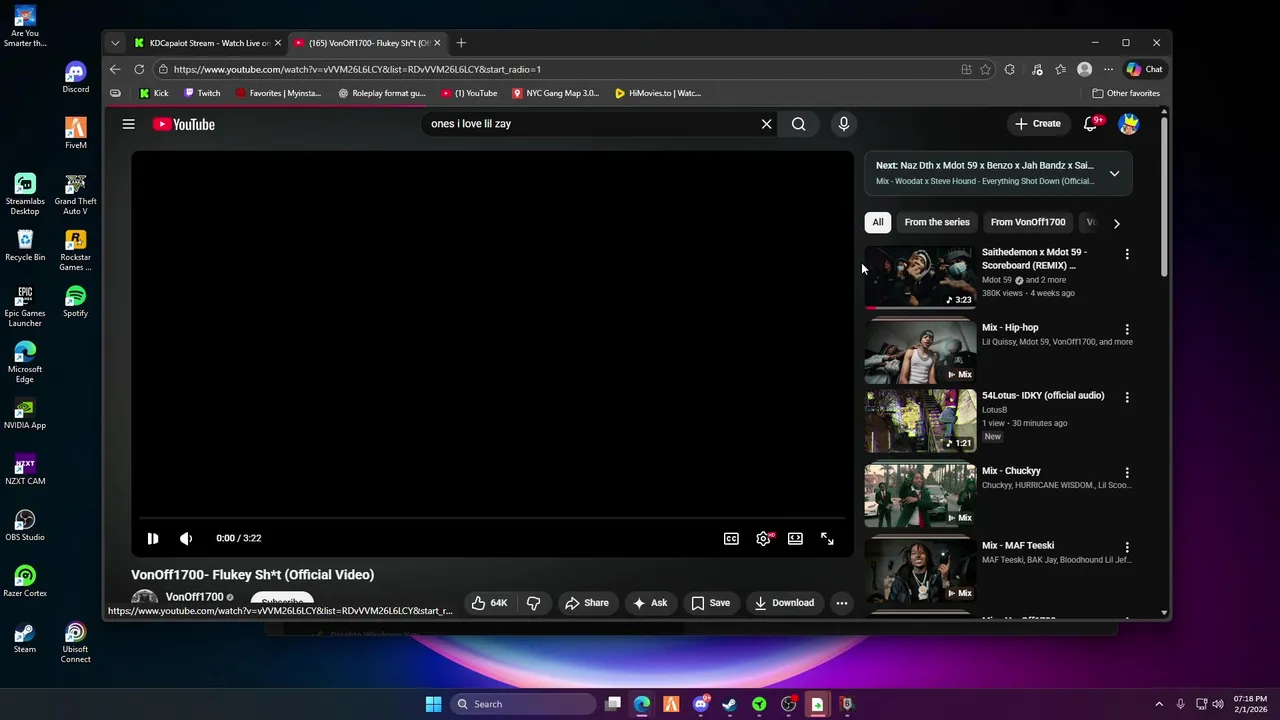Show more filter chips with the right arrow
Viewport: 1280px width, 720px height.
[x=1116, y=223]
